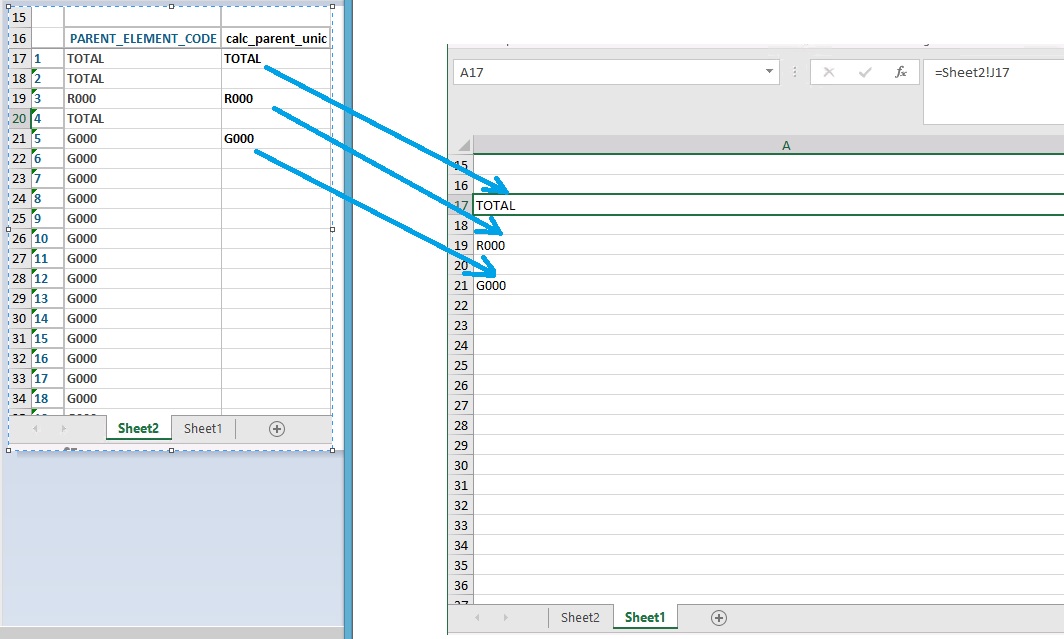Click Select All corner in right worksheet

coord(461,146)
